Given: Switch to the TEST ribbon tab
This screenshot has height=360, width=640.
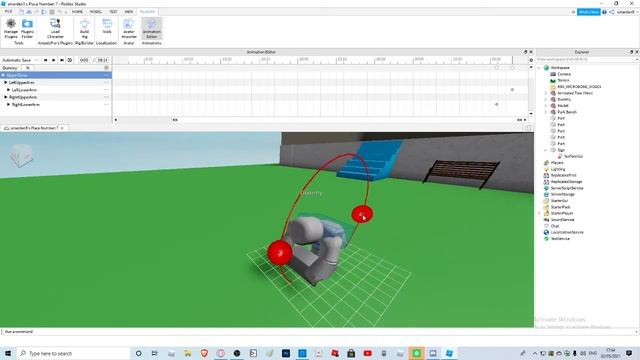Looking at the screenshot, I should pyautogui.click(x=113, y=12).
